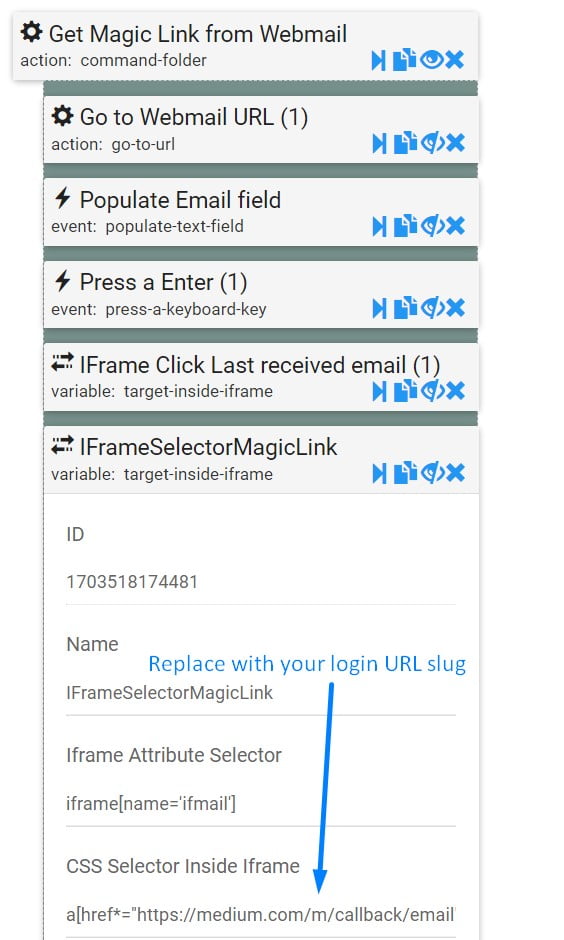Copy the IFrame Click Last received email variable
Viewport: 564px width, 940px height.
click(405, 390)
